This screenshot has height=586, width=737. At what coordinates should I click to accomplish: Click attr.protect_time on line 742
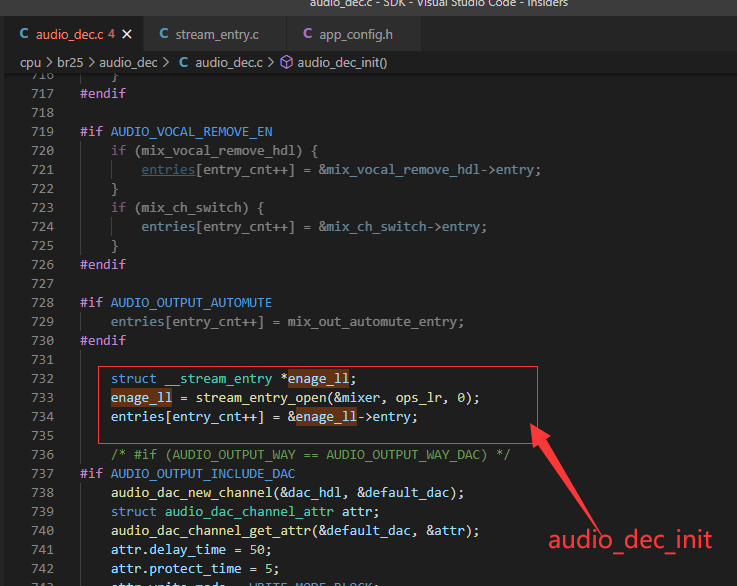[x=176, y=569]
